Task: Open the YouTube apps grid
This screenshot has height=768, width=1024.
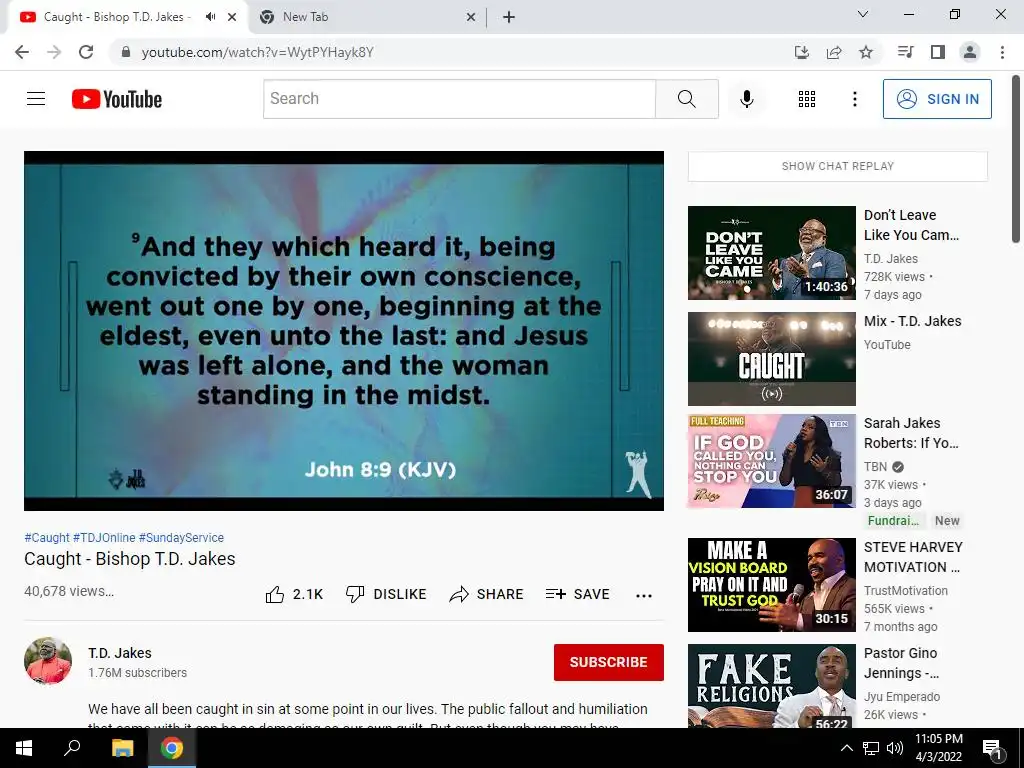Action: 807,99
